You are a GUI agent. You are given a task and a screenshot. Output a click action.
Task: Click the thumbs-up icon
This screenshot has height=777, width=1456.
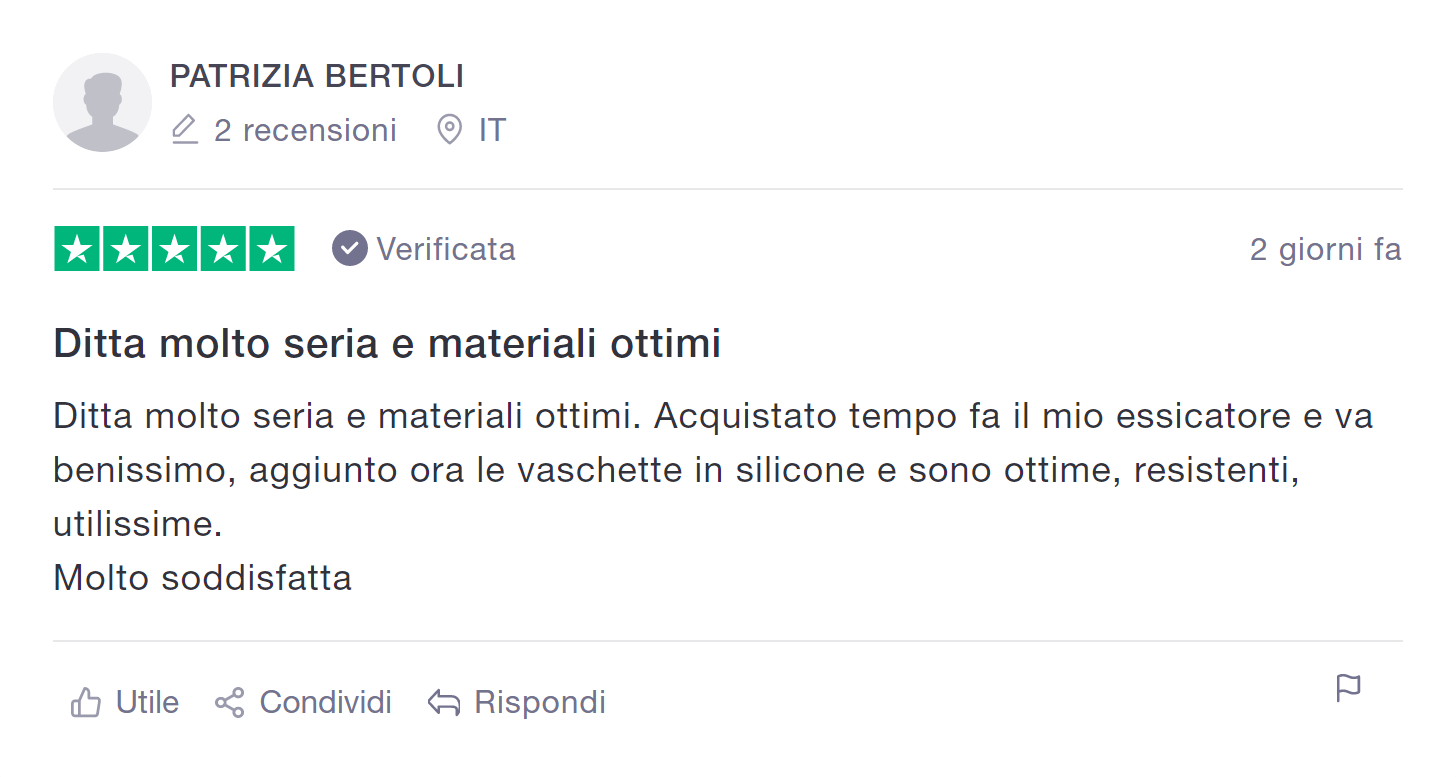(x=86, y=703)
